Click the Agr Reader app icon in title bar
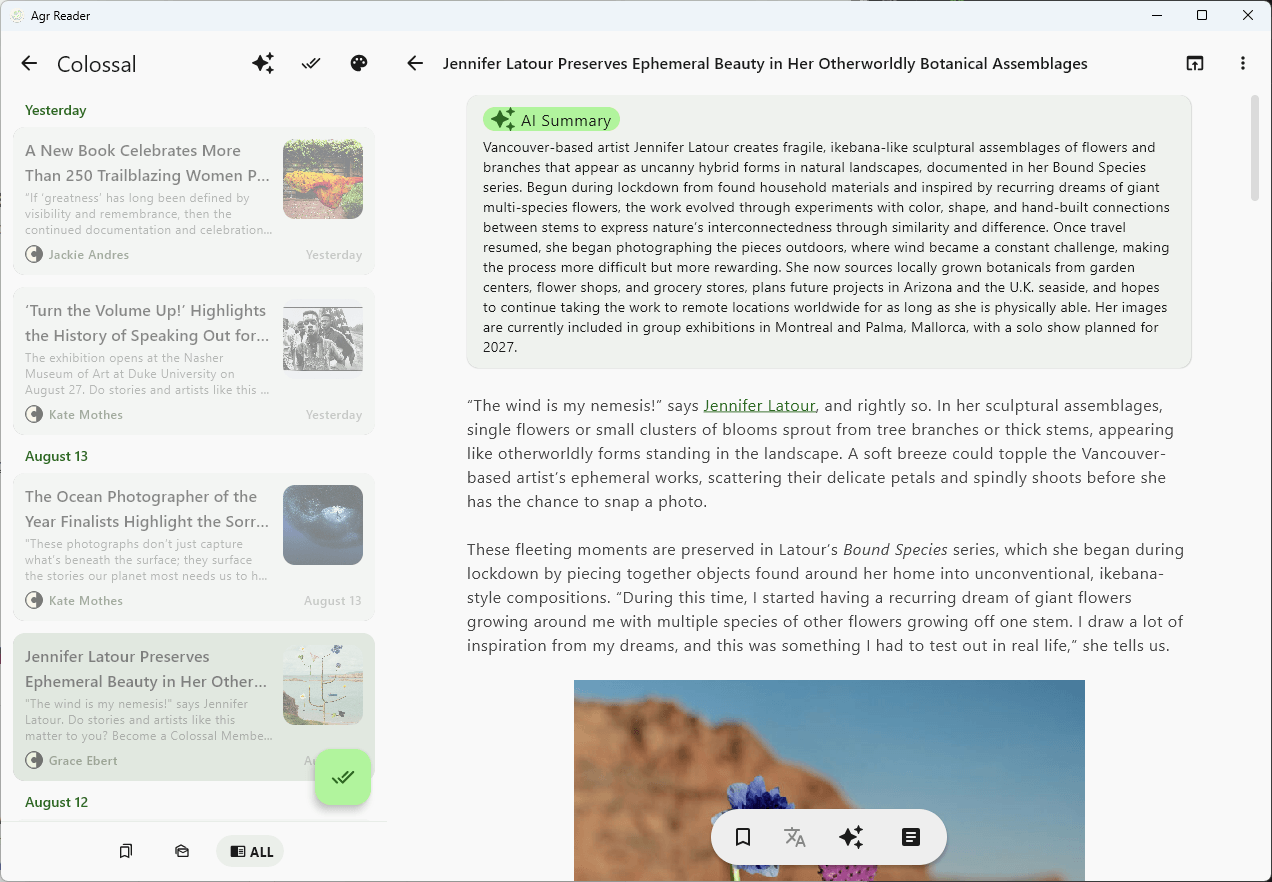The image size is (1272, 882). click(x=17, y=15)
